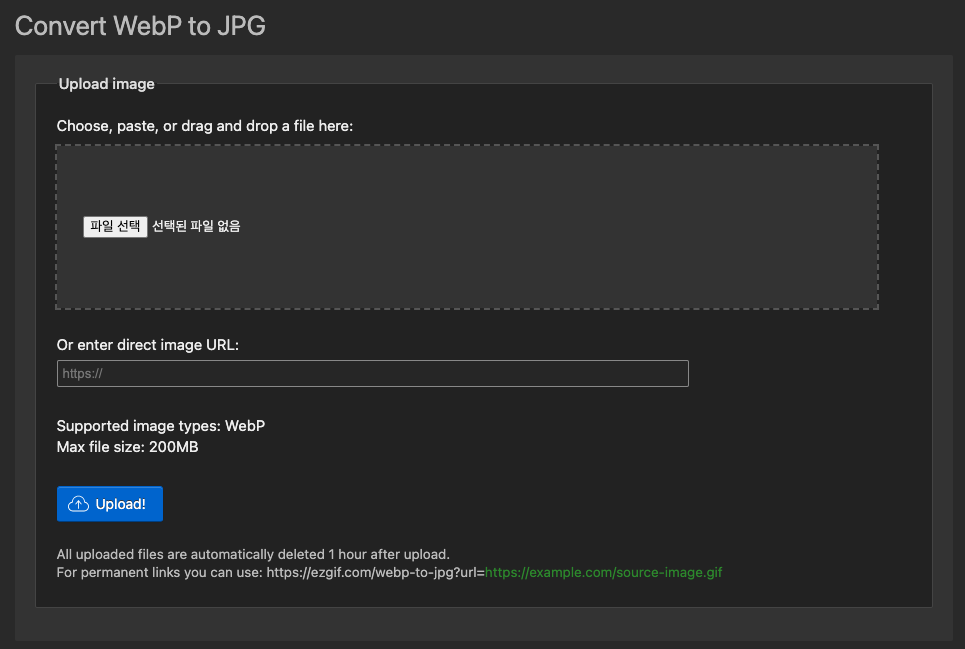
Task: Open the example.com/source-image.gif link
Action: (603, 572)
